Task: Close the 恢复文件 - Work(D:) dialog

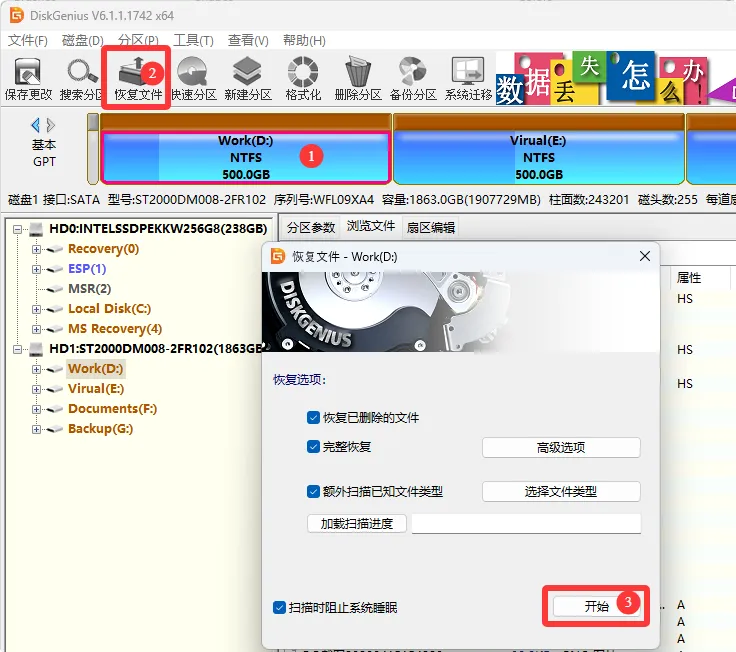Action: [644, 256]
